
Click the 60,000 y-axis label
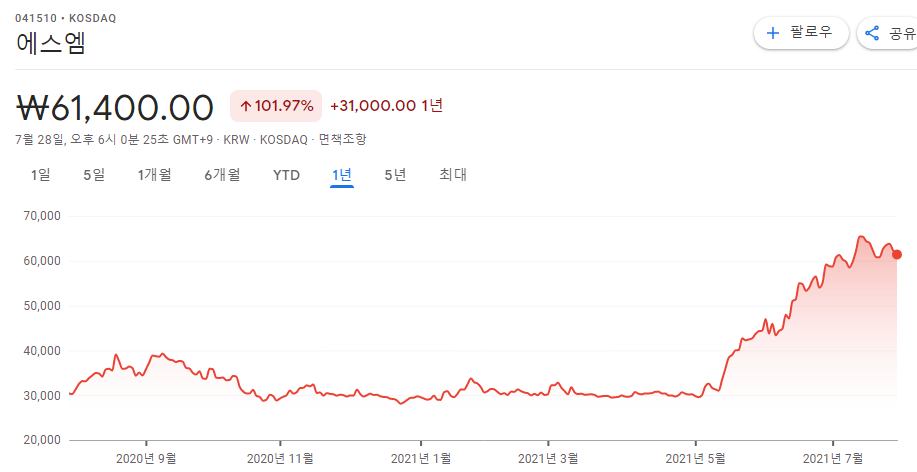42,261
